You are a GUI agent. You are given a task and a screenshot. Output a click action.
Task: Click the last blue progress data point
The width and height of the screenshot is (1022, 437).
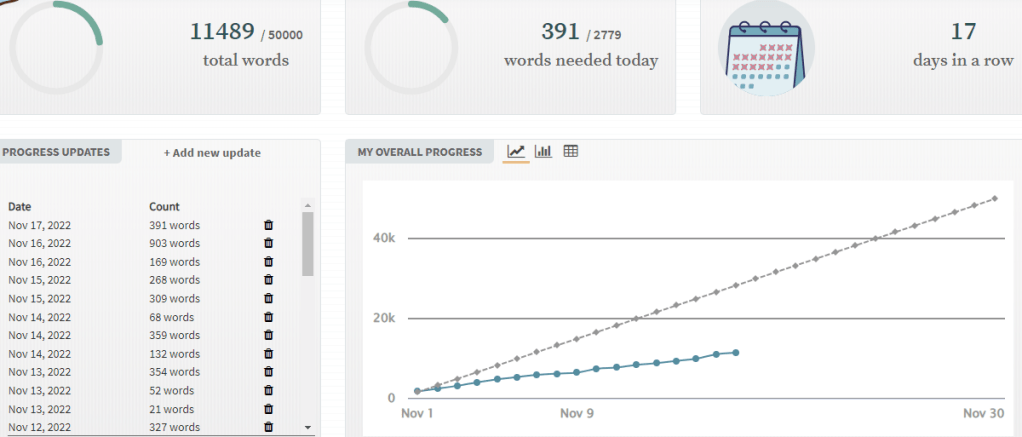[736, 352]
